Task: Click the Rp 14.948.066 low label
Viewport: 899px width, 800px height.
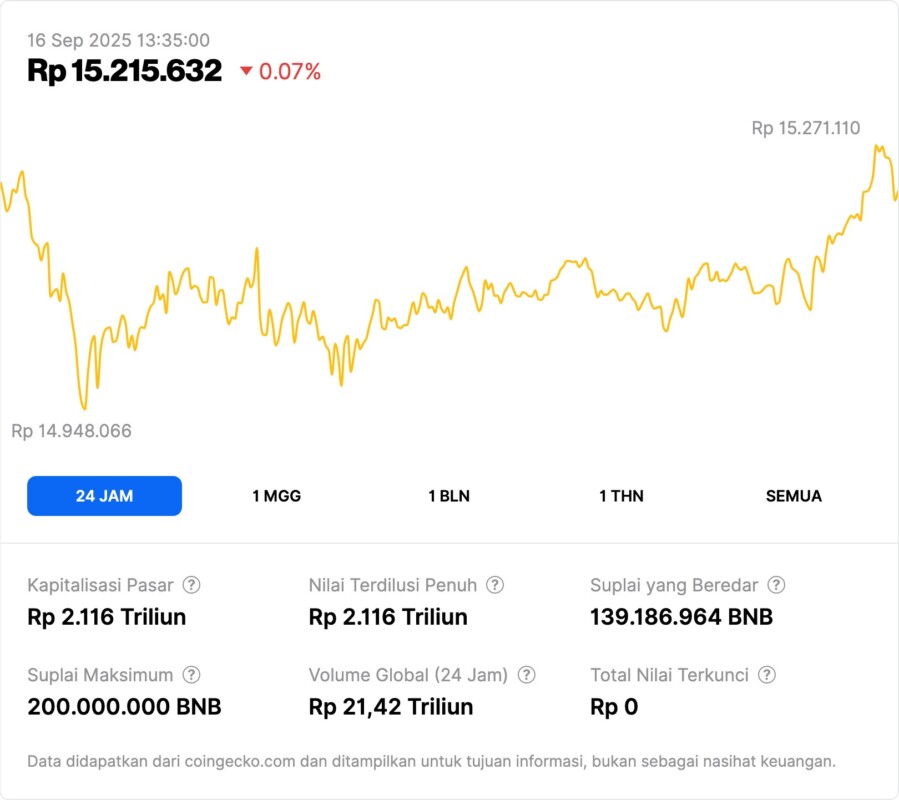Action: click(x=71, y=431)
